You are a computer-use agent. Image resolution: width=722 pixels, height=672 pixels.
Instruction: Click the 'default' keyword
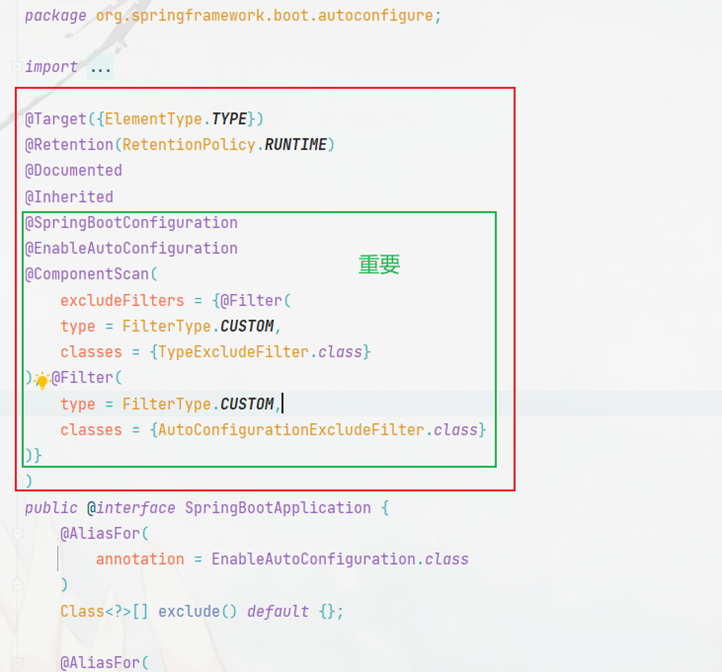pos(278,612)
